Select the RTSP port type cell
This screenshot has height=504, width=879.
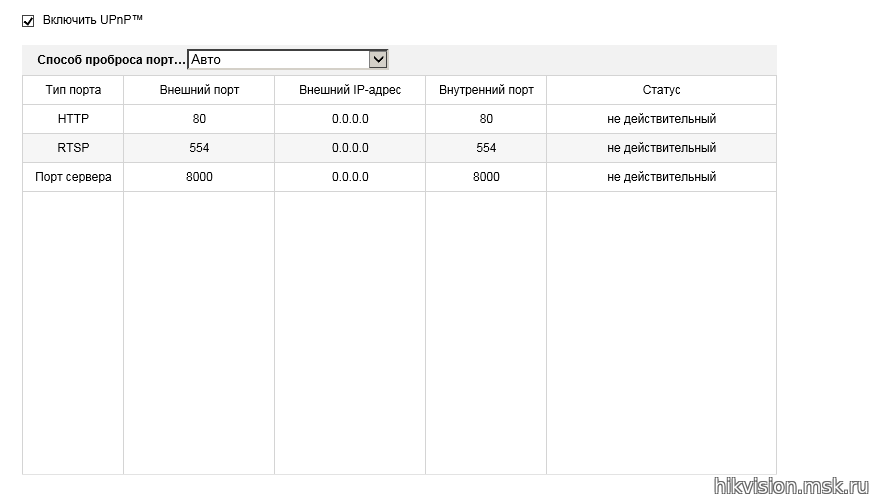pos(73,148)
